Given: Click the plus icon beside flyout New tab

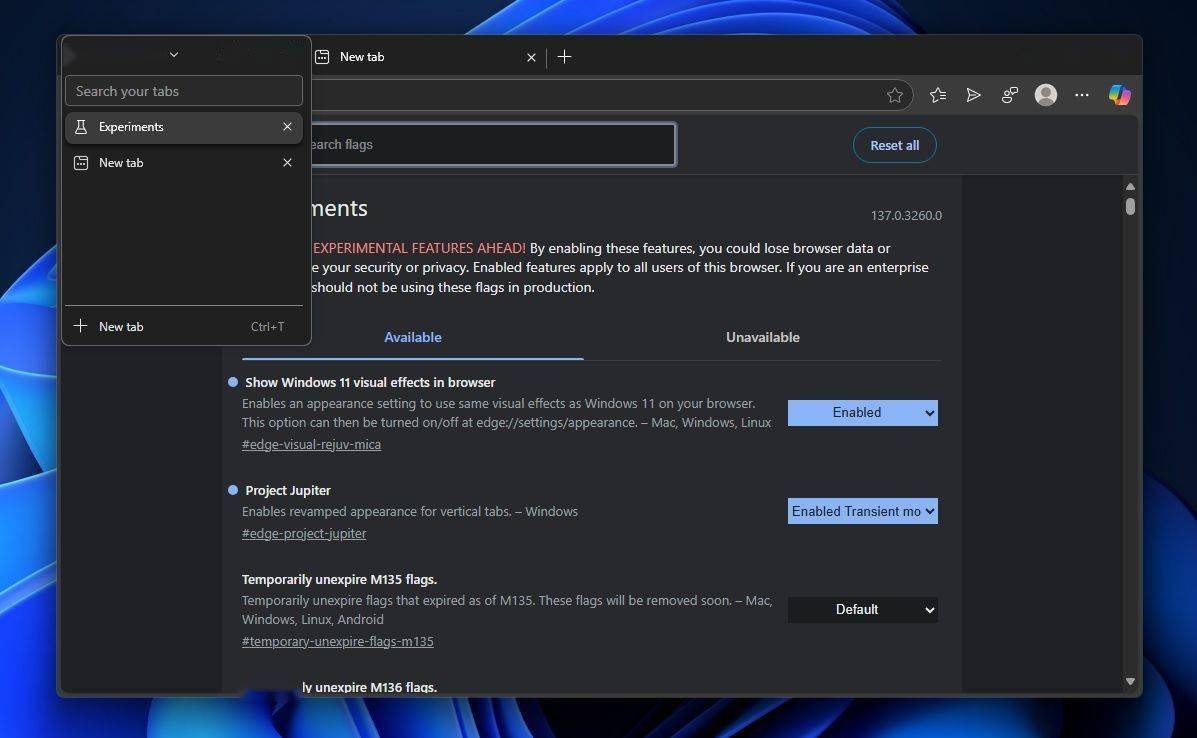Looking at the screenshot, I should 80,326.
